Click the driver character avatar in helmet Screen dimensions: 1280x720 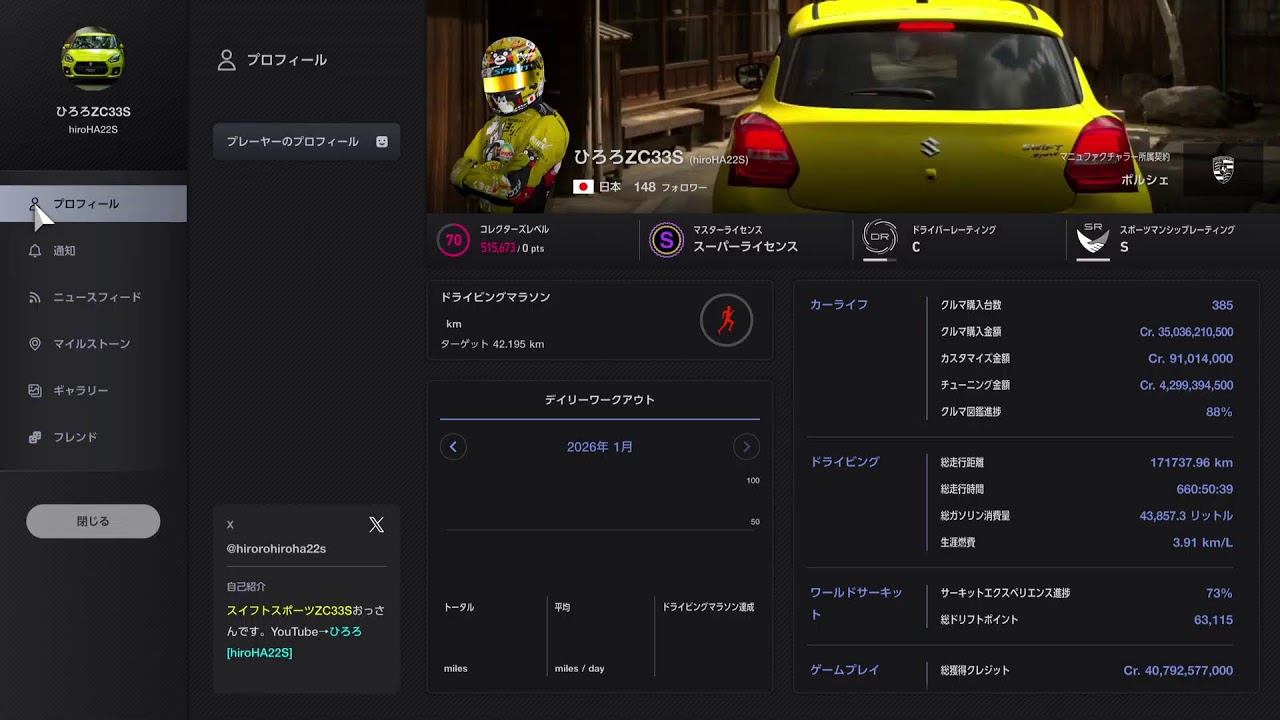coord(513,125)
